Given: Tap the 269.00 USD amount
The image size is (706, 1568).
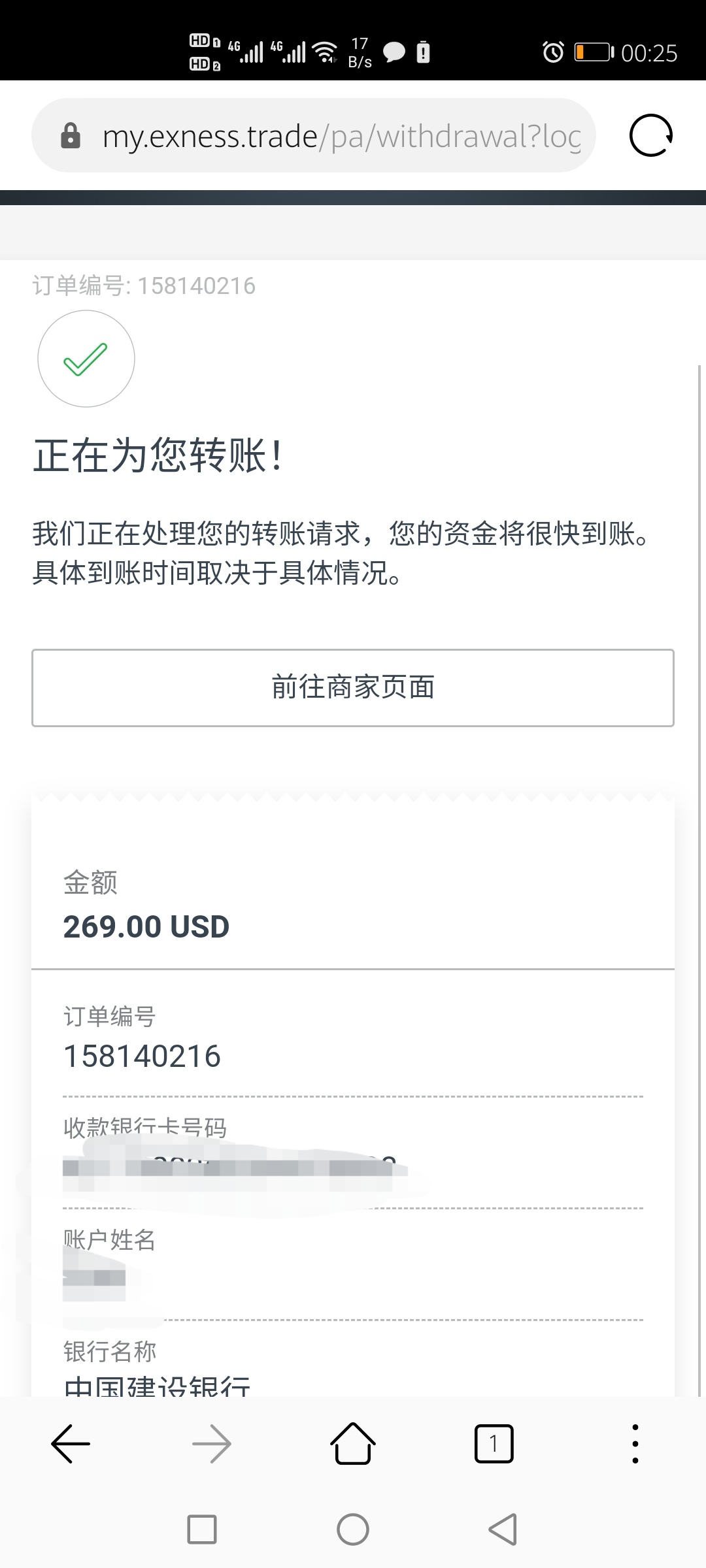Looking at the screenshot, I should (146, 926).
